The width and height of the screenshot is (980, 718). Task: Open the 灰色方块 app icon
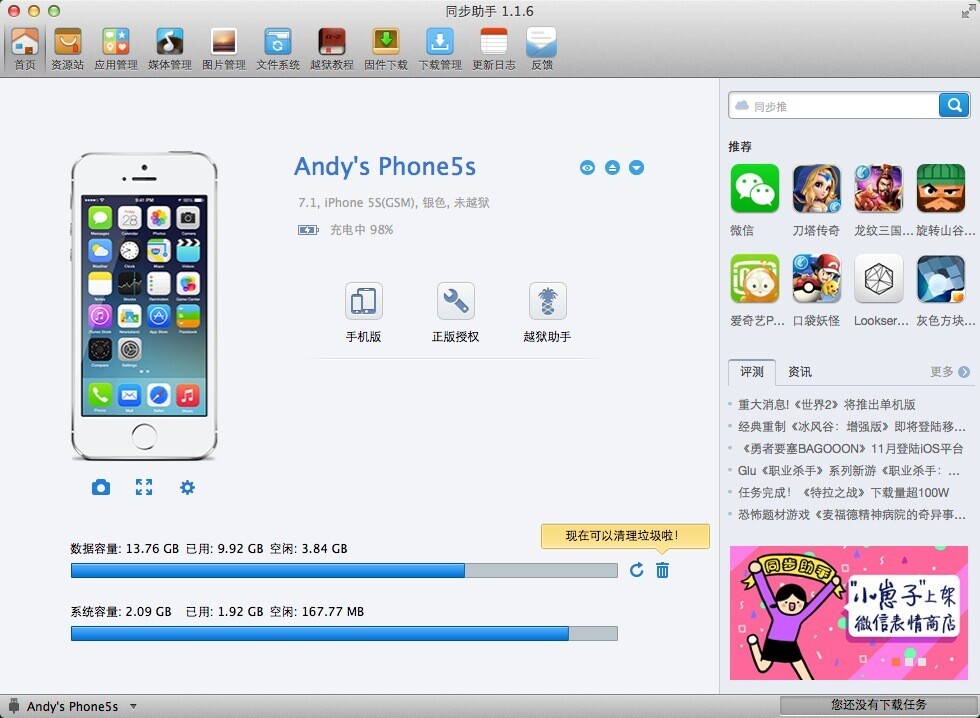[x=941, y=279]
